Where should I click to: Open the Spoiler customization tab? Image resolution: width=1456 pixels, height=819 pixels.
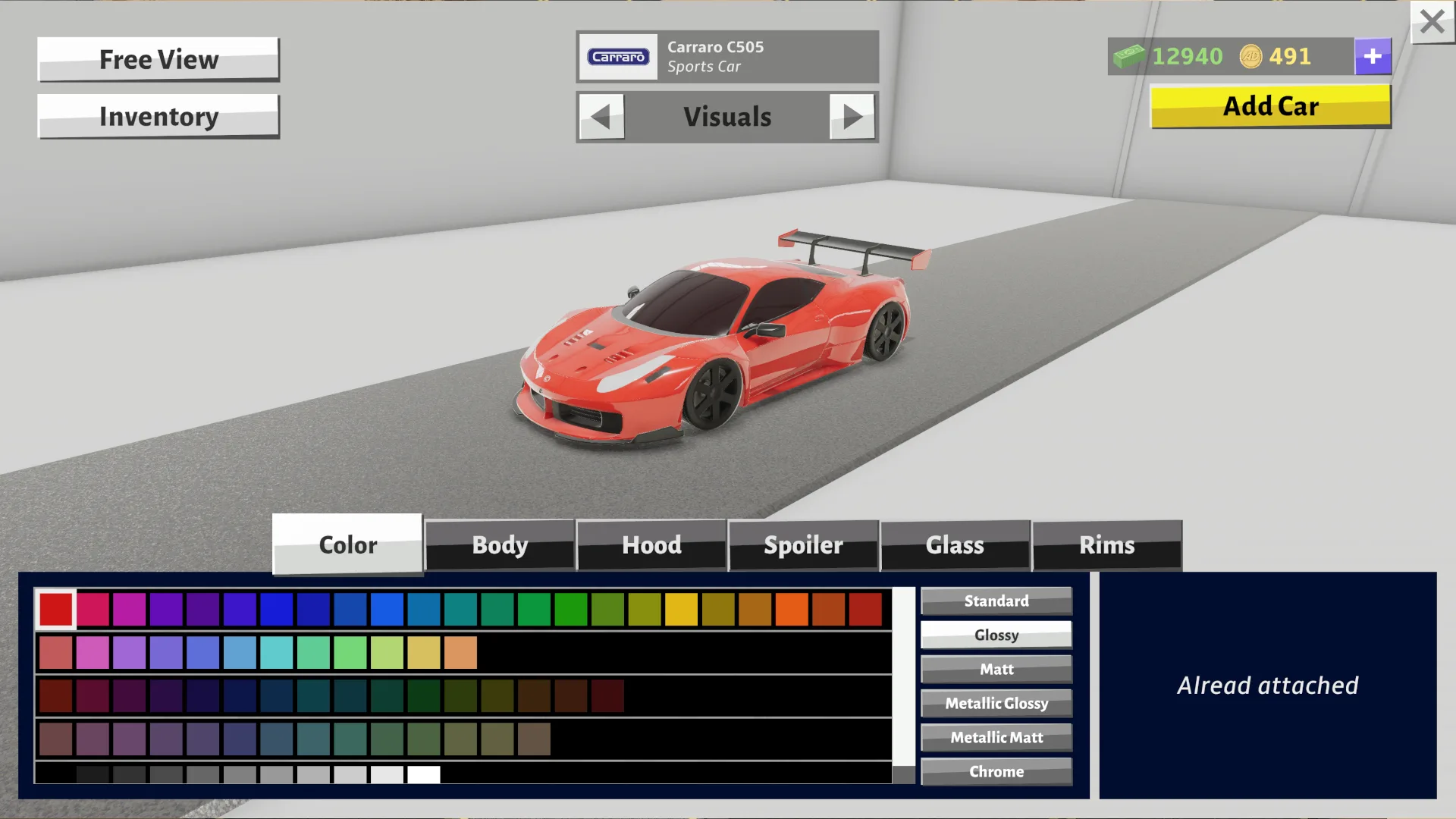(803, 544)
